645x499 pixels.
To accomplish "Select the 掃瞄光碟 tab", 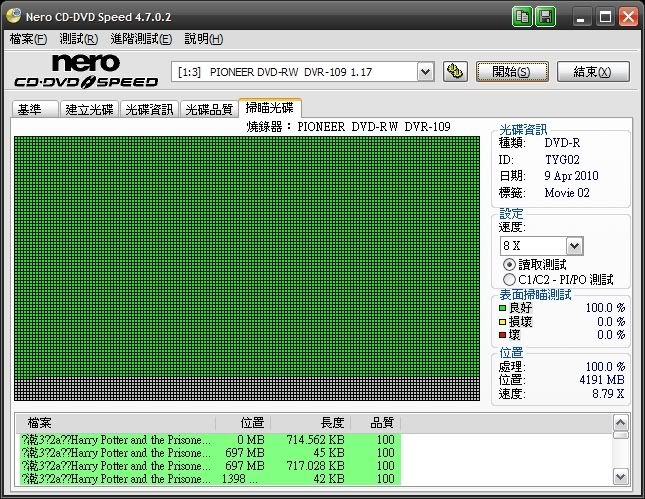I will point(270,108).
